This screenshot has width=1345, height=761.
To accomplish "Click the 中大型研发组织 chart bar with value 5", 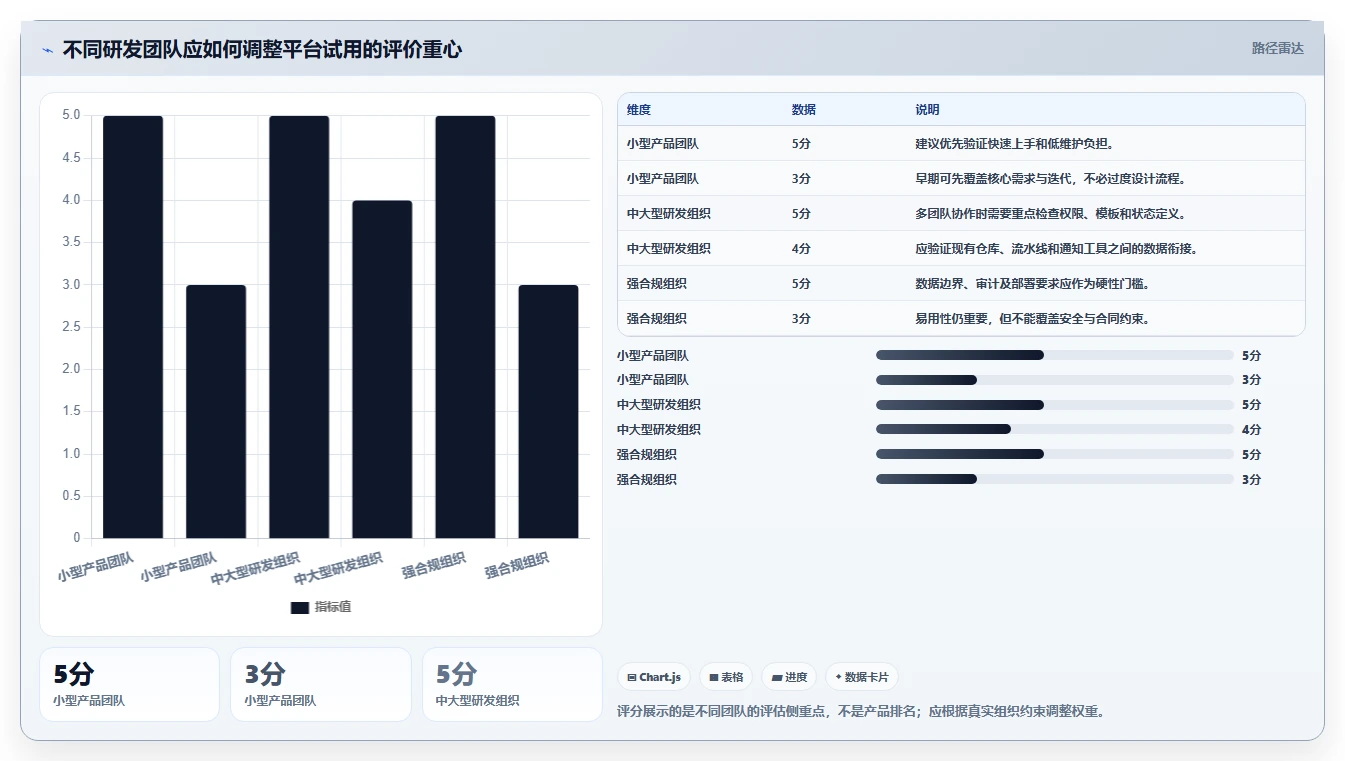I will click(299, 327).
